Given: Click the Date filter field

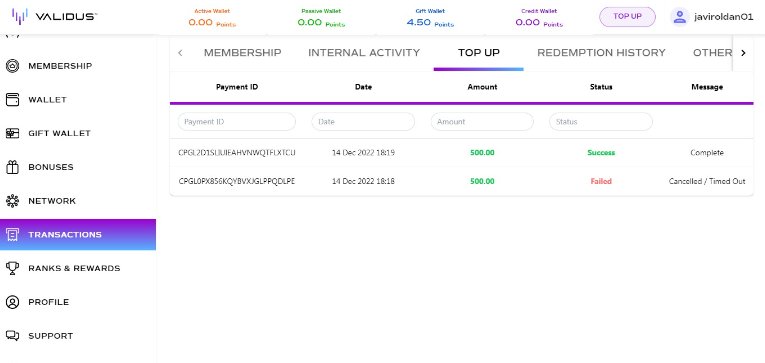Looking at the screenshot, I should (363, 121).
